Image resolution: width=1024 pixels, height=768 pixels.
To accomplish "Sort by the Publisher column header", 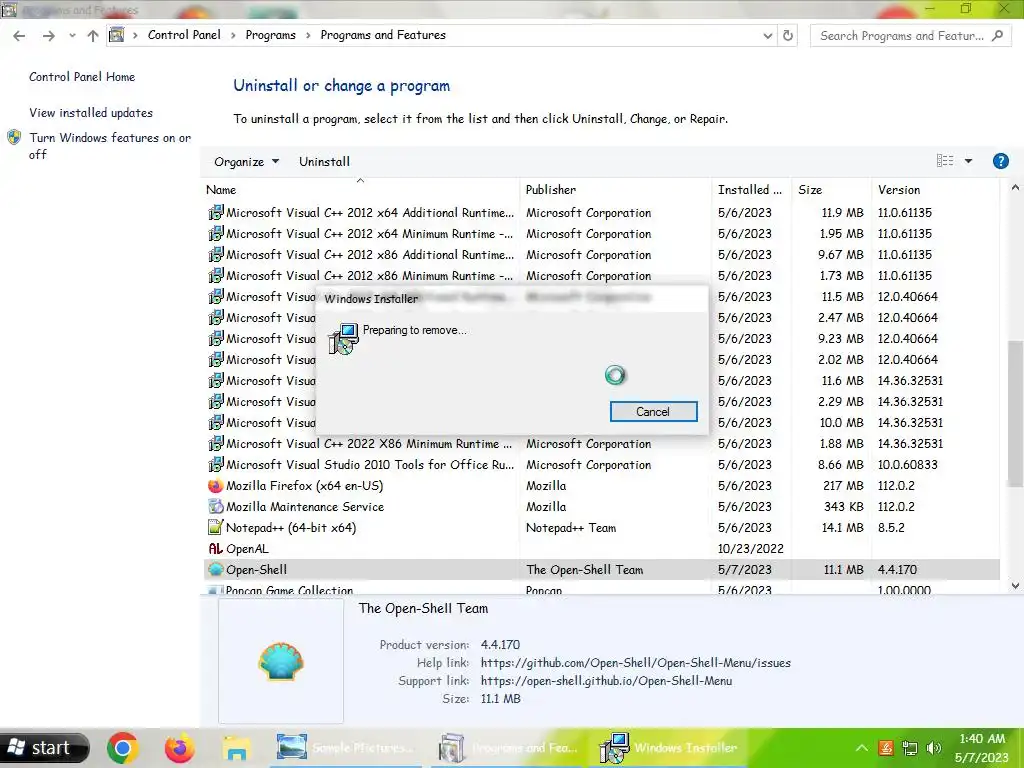I will pyautogui.click(x=616, y=190).
